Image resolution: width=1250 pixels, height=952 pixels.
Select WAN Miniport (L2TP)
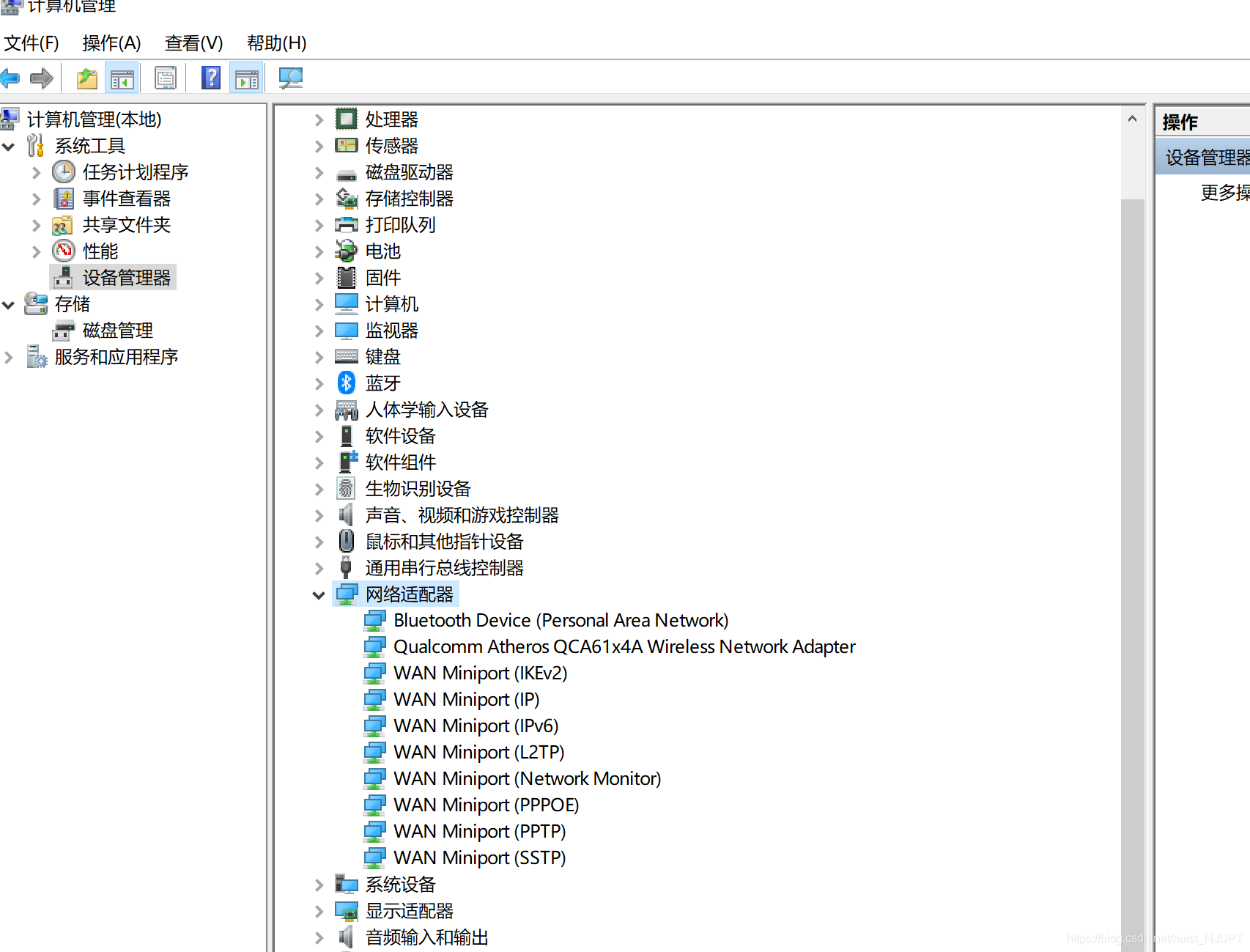479,753
